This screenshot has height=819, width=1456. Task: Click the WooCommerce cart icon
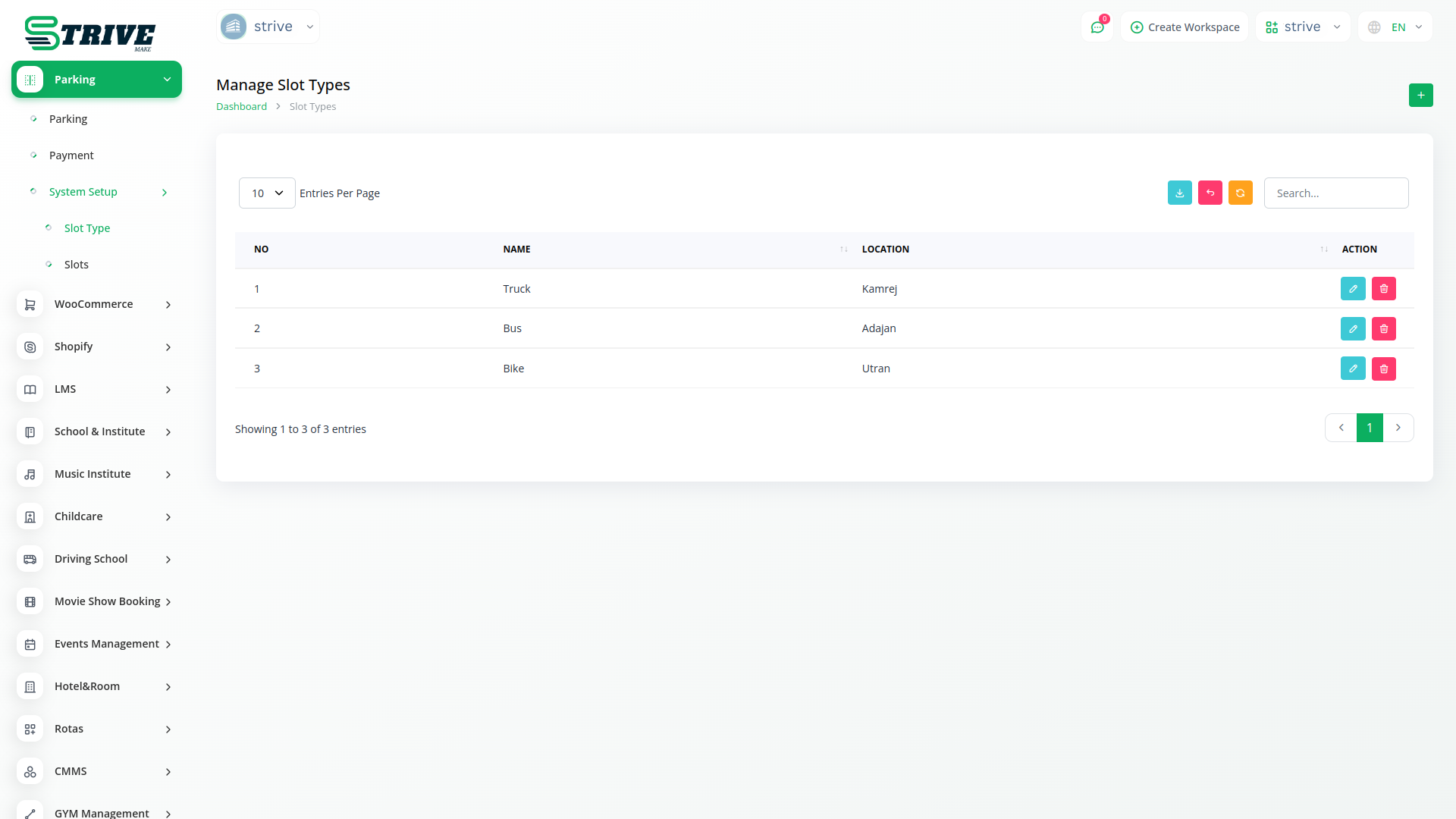coord(30,305)
